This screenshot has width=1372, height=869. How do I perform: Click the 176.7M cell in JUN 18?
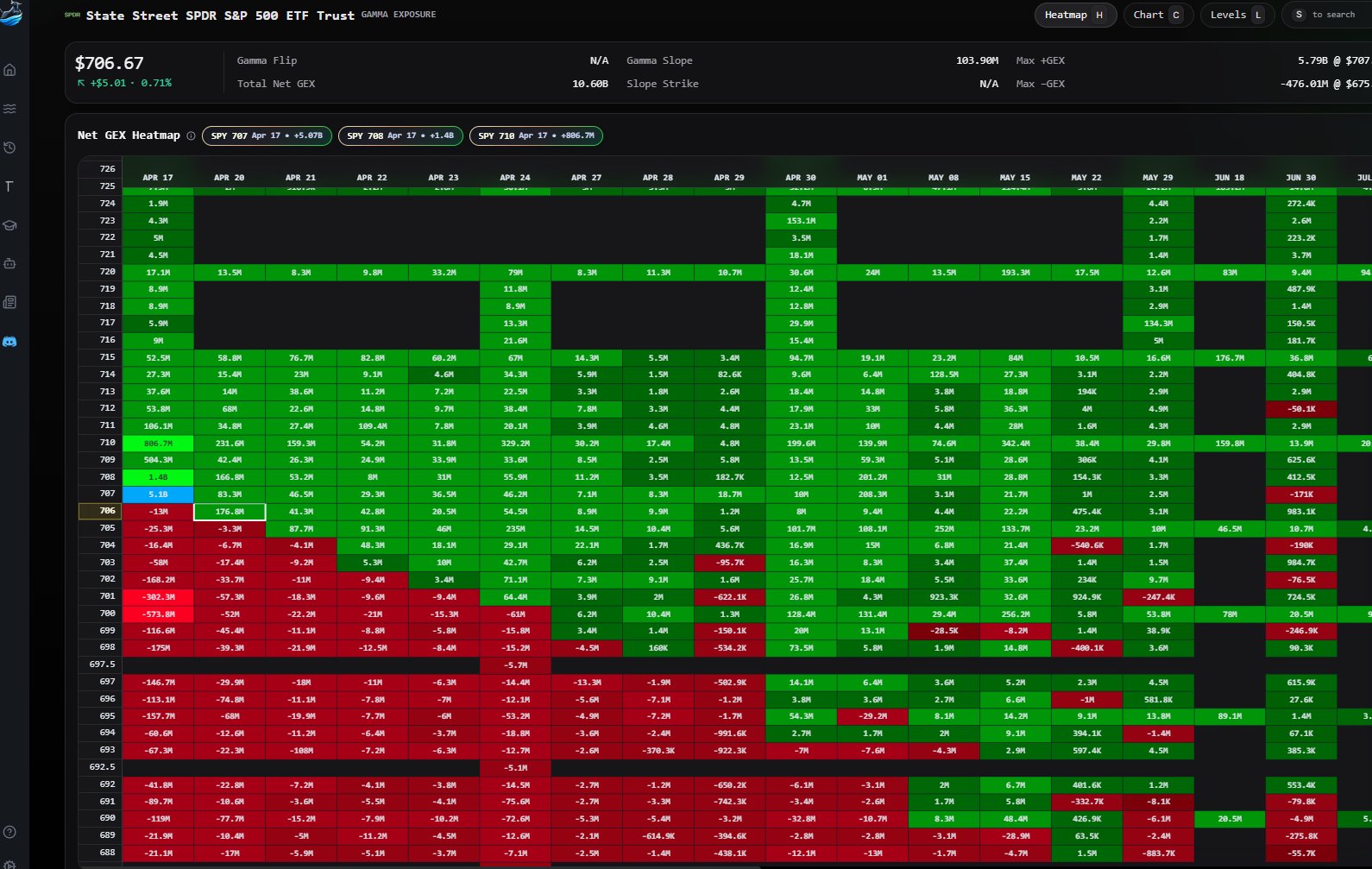point(1230,358)
